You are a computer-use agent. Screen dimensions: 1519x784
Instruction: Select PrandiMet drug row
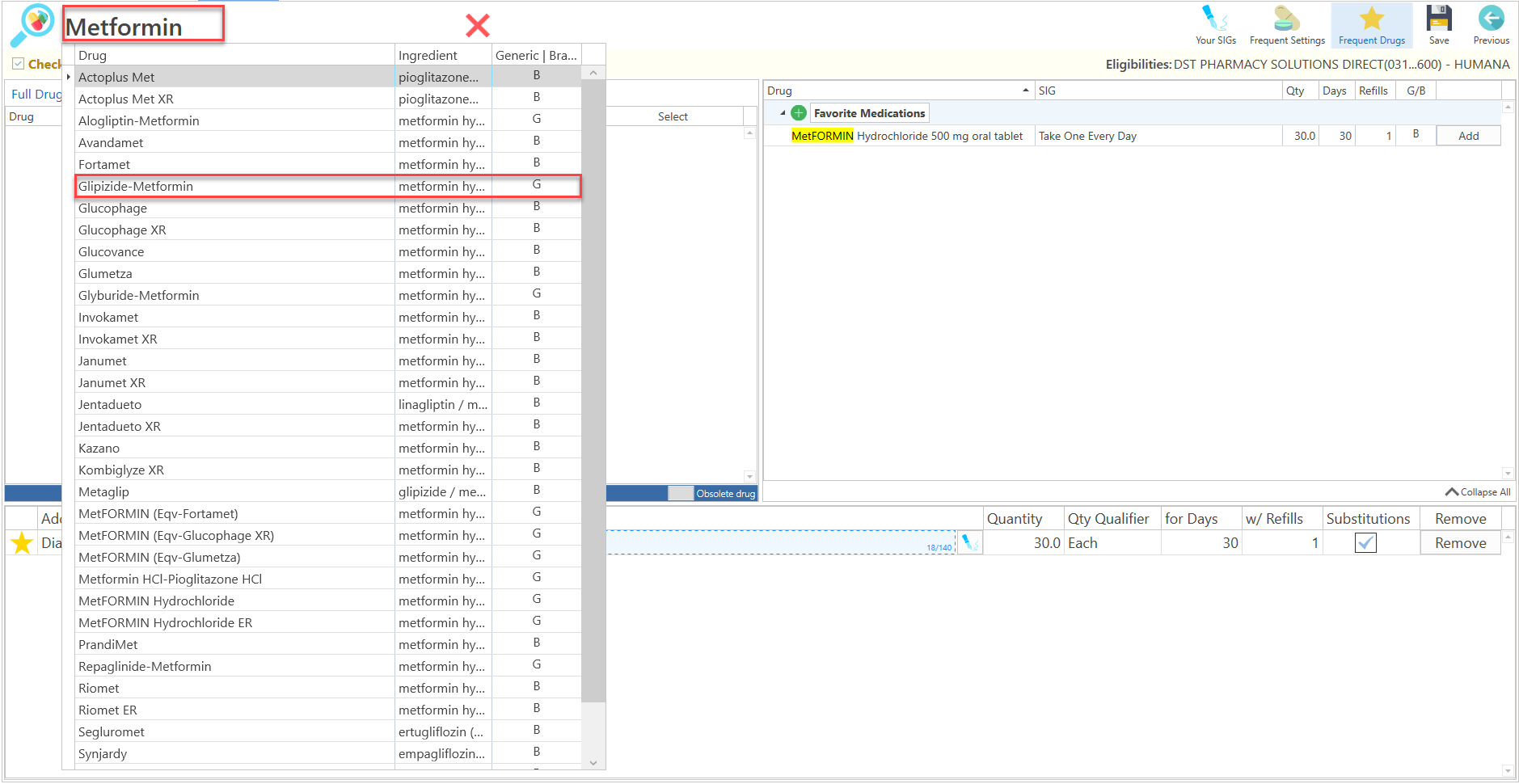click(x=328, y=644)
